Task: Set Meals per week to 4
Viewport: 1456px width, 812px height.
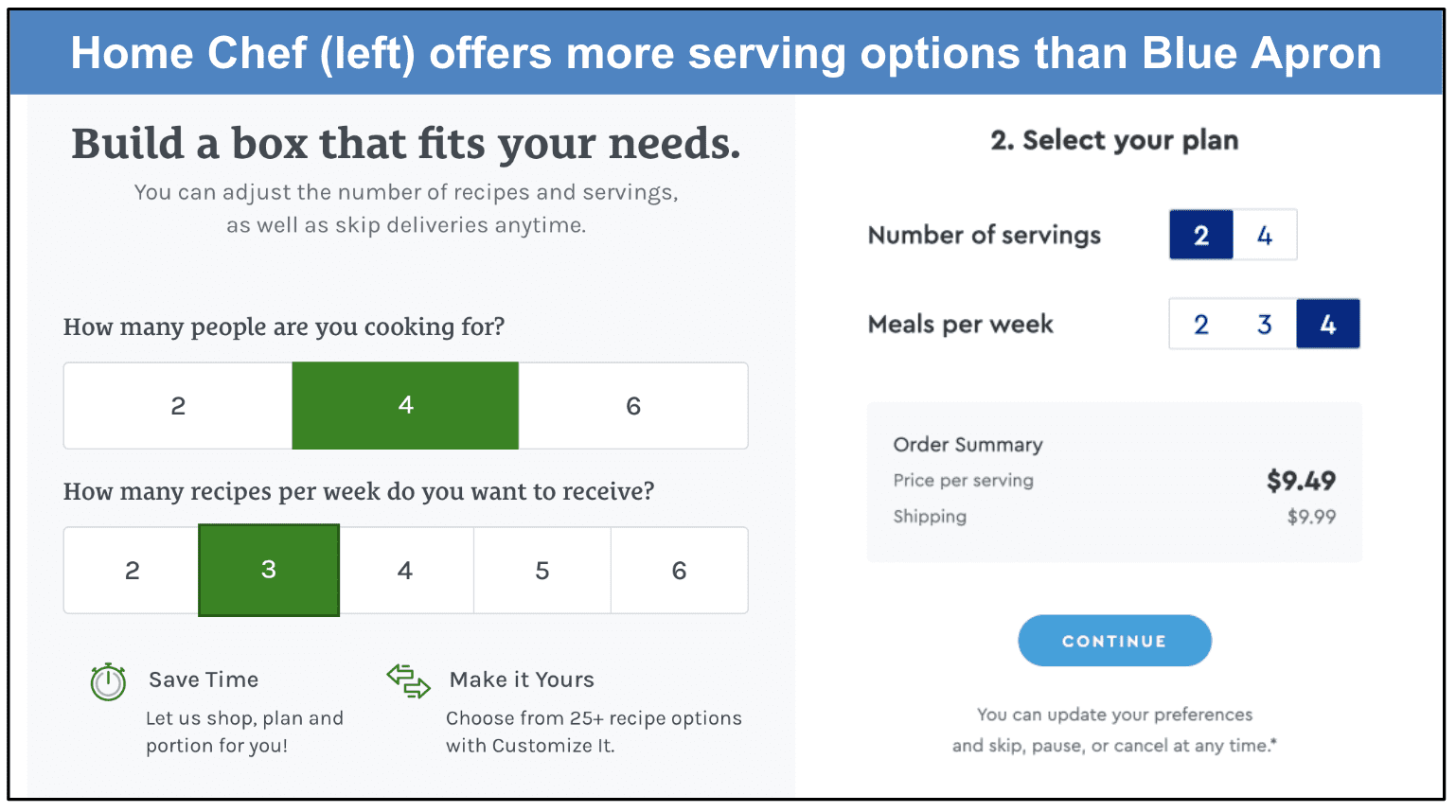Action: tap(1328, 325)
